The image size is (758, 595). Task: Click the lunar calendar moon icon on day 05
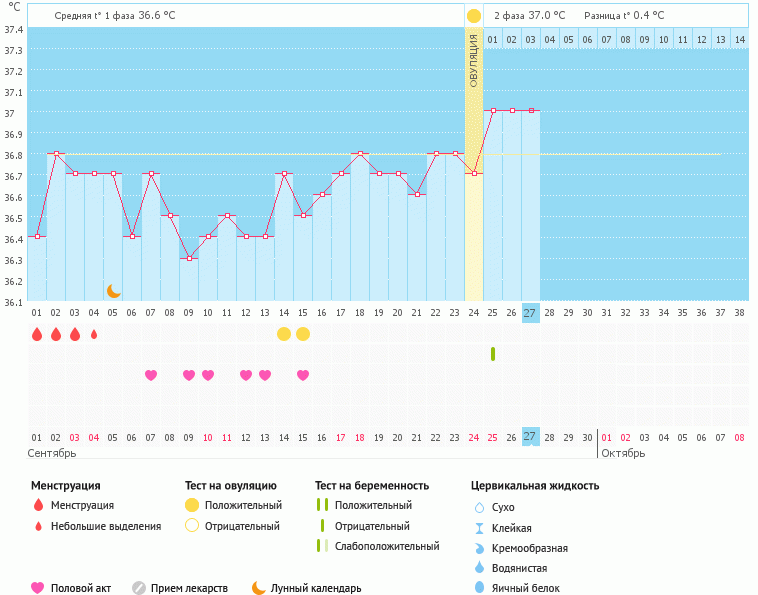[114, 291]
